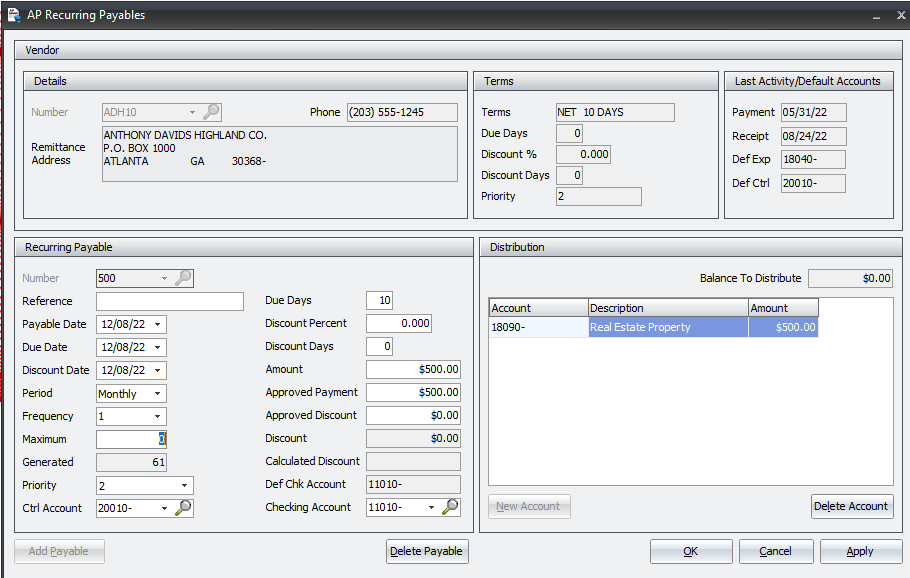This screenshot has height=578, width=910.
Task: Open the Checking Account lookup magnifier
Action: coord(450,507)
